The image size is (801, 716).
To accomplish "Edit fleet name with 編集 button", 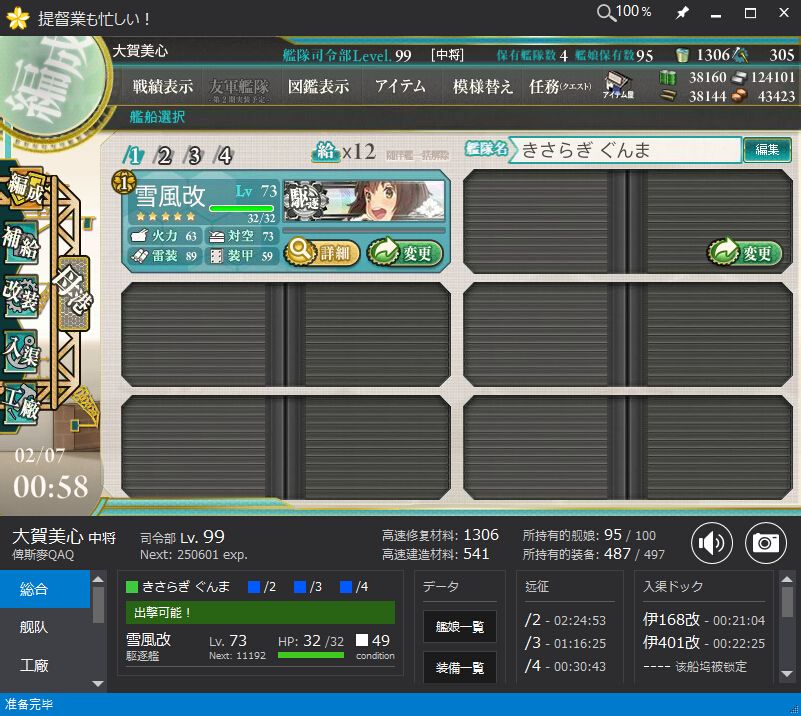I will [767, 150].
